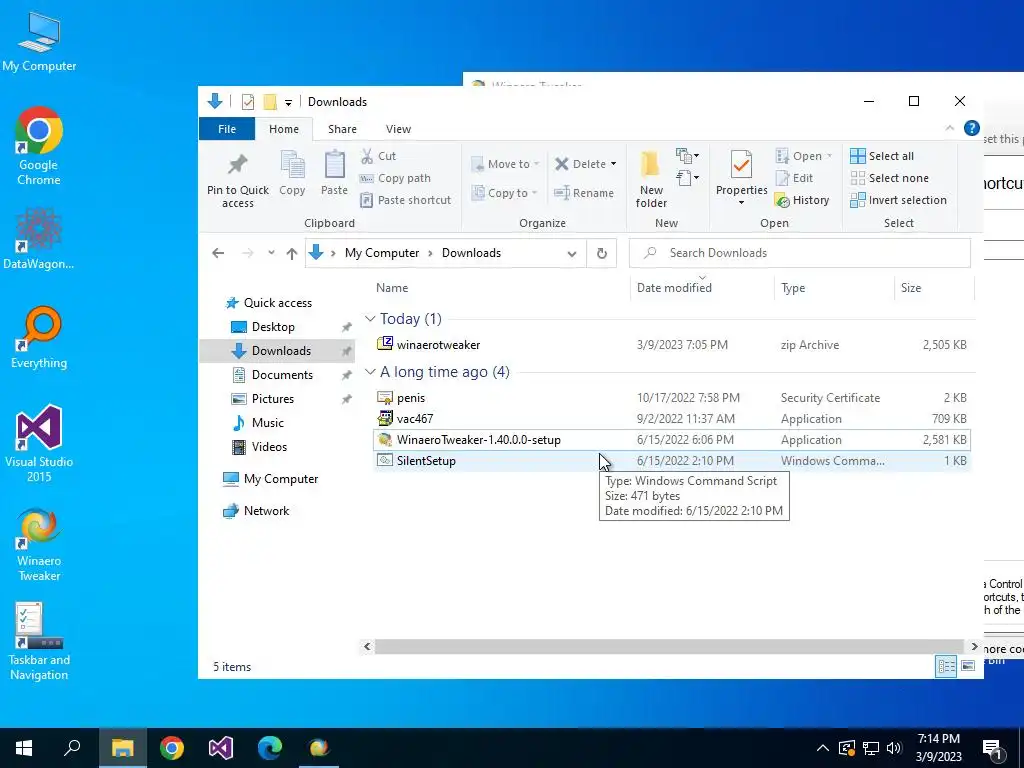Create a New folder
This screenshot has height=768, width=1024.
pos(651,178)
